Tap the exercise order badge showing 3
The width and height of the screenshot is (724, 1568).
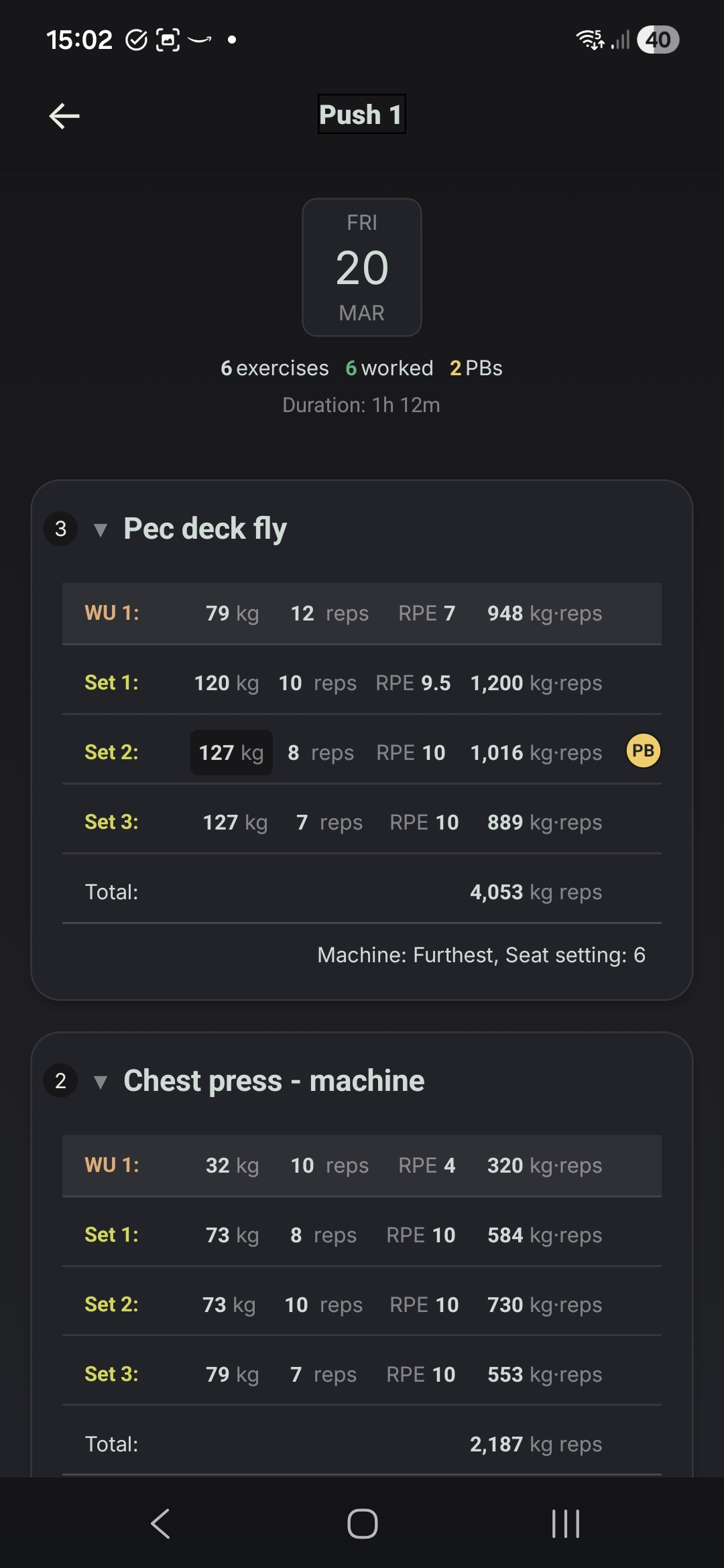[60, 528]
